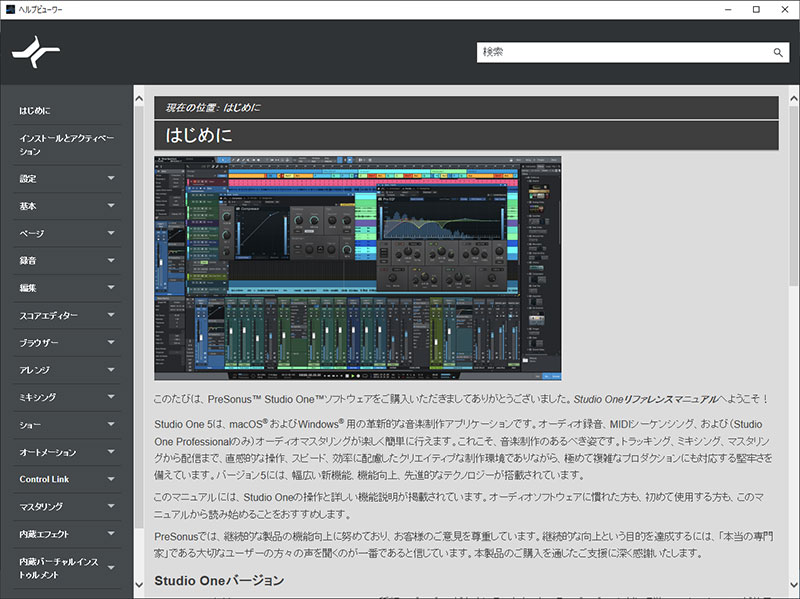Open the ショー sidebar section
This screenshot has height=599, width=800.
point(30,425)
